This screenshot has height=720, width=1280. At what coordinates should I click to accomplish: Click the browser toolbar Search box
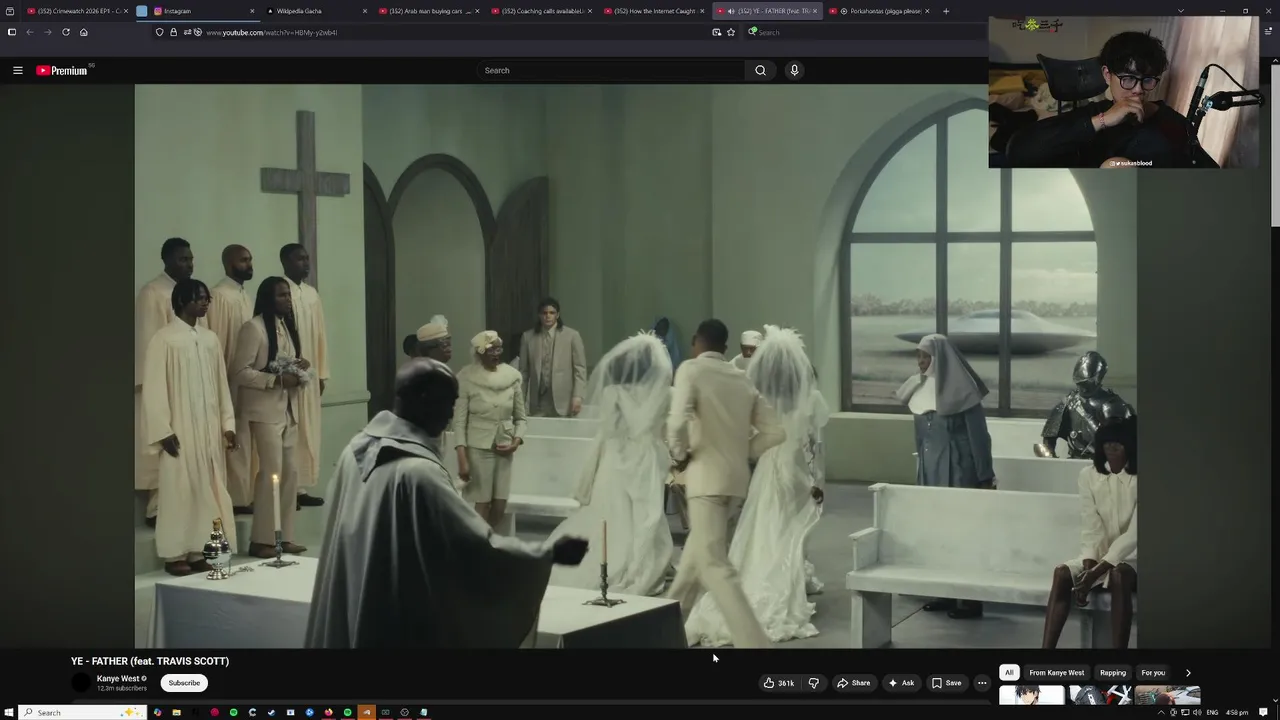(x=866, y=32)
